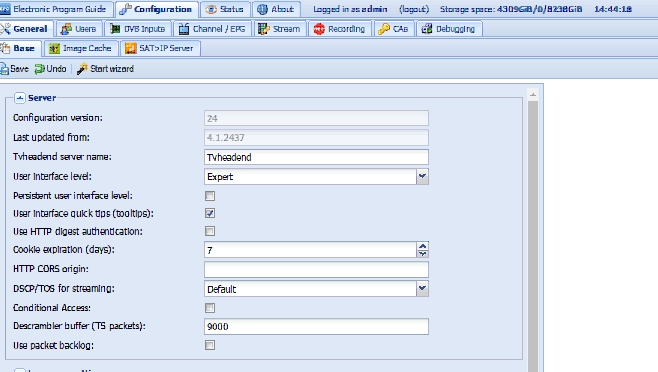Open the SAT>IP Server sub-tab
The image size is (658, 372).
tap(160, 48)
